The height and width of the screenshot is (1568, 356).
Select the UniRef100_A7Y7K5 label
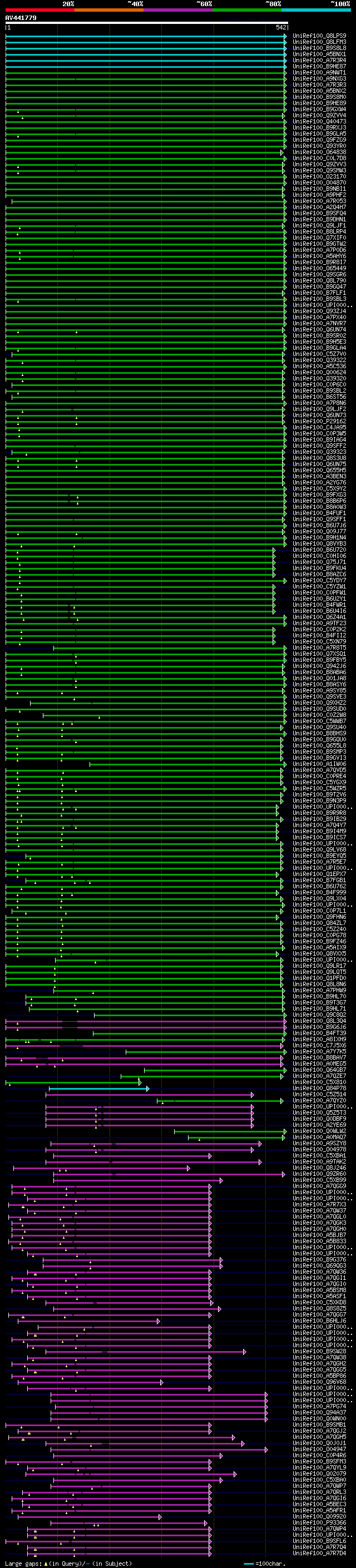pyautogui.click(x=319, y=1052)
